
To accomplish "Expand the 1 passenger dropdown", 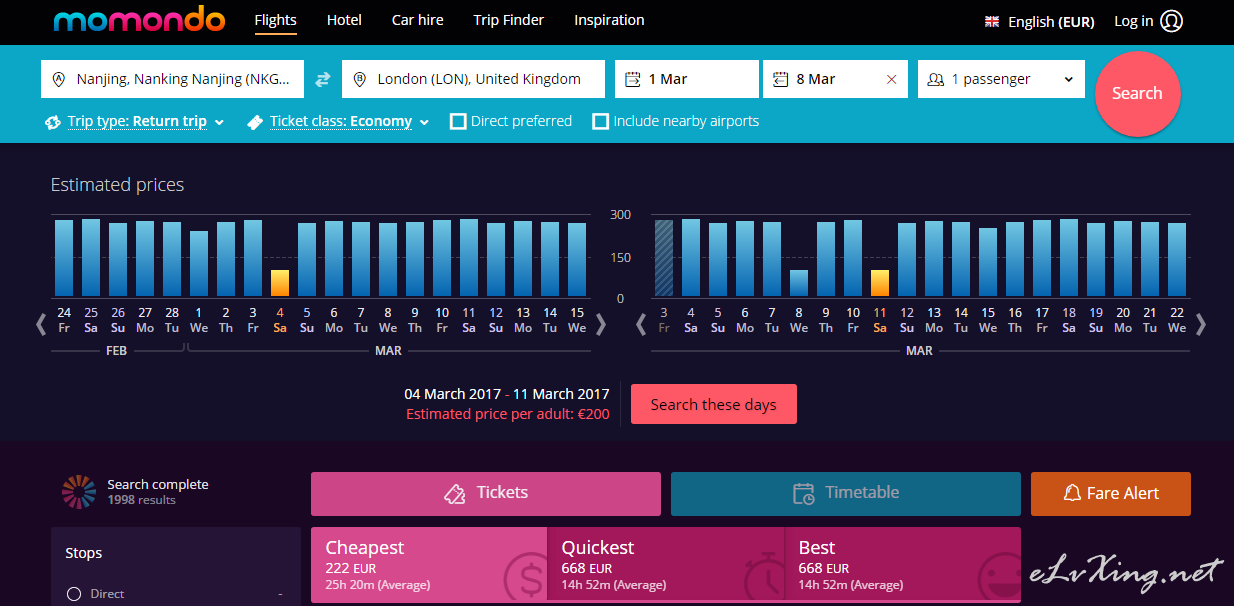I will 1001,79.
